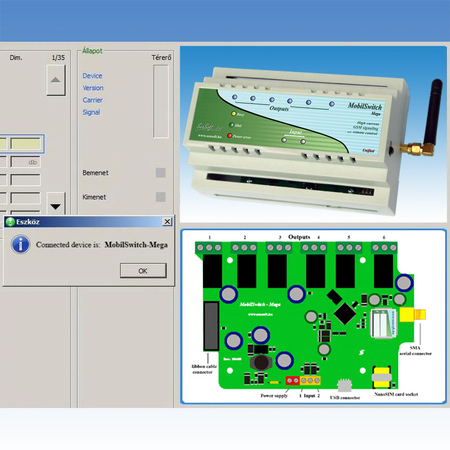Toggle the Bemenet indicator box

coord(161,172)
